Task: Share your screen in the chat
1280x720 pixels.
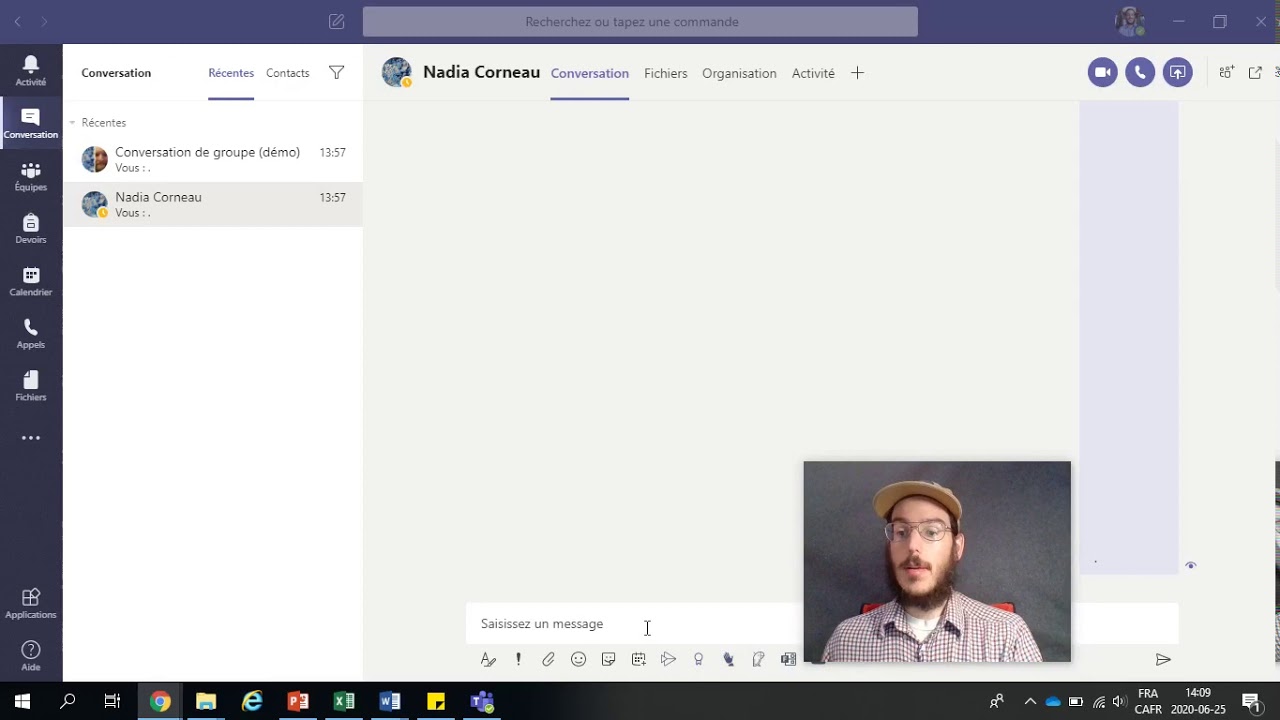Action: pos(1178,72)
